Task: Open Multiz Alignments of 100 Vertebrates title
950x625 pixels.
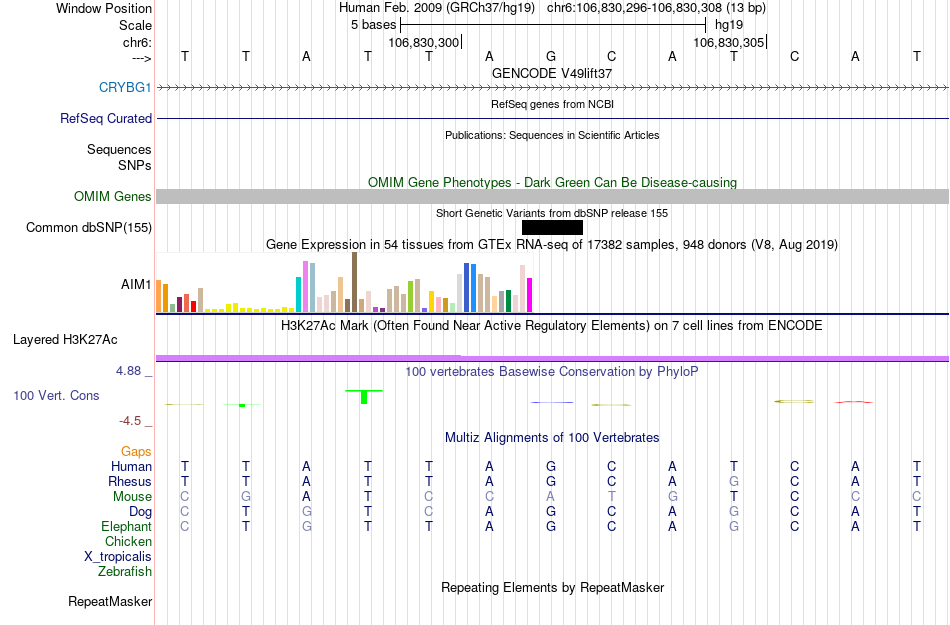Action: [552, 437]
